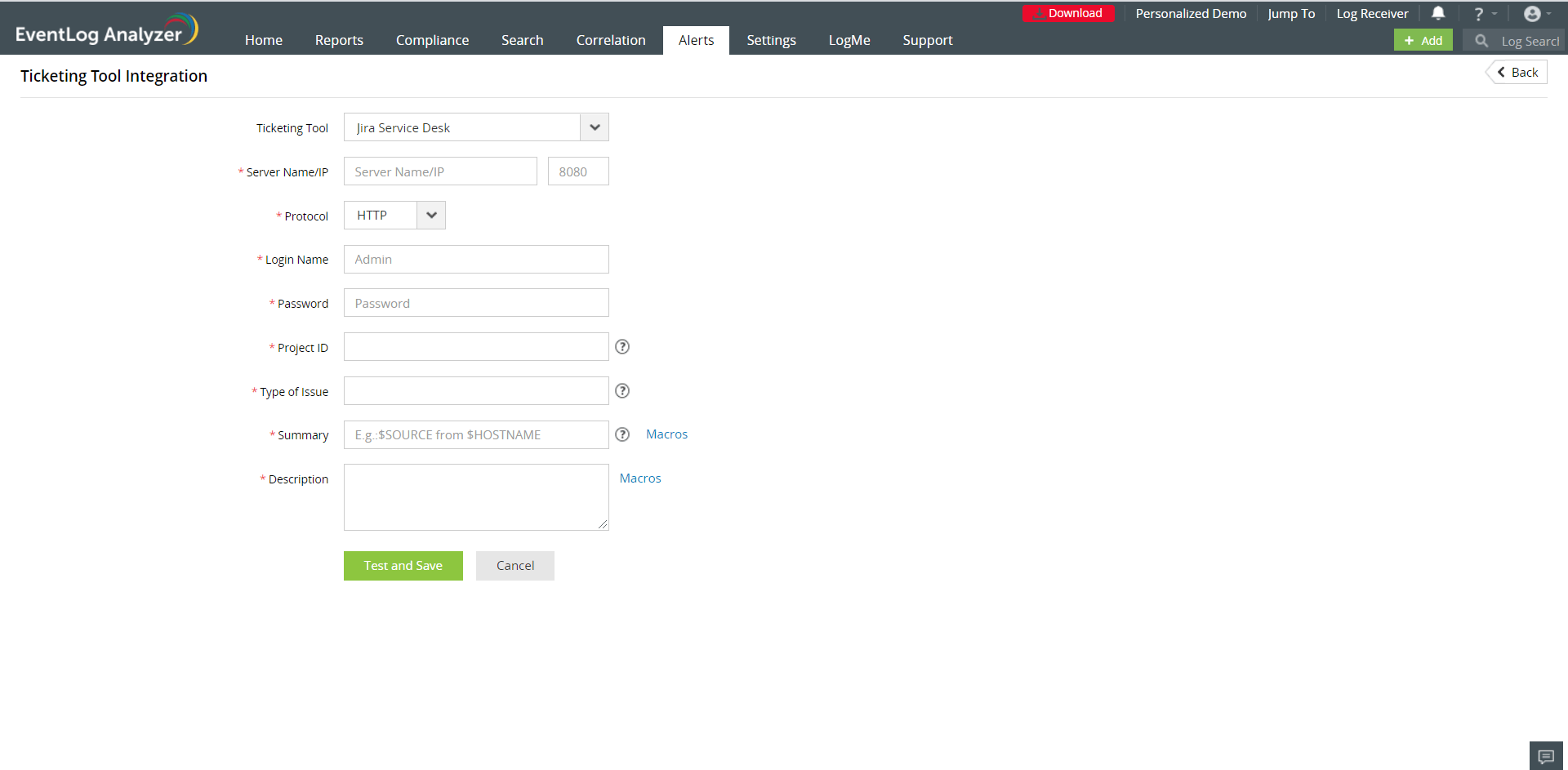1568x770 pixels.
Task: Expand the Ticketing Tool dropdown
Action: tap(595, 127)
